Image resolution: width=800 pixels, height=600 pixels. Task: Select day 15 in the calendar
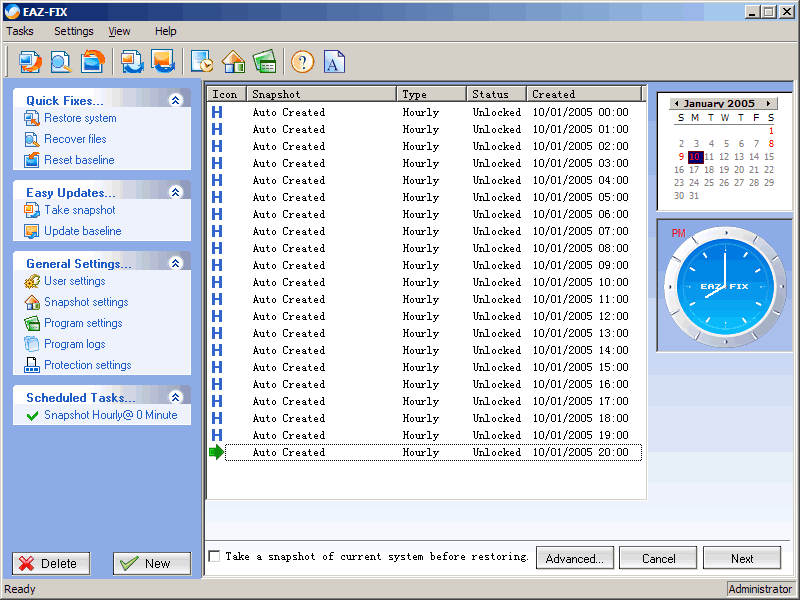tap(769, 157)
